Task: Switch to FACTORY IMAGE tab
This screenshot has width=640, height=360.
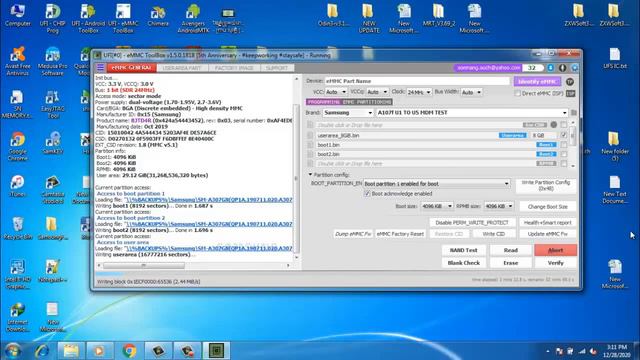Action: [234, 68]
